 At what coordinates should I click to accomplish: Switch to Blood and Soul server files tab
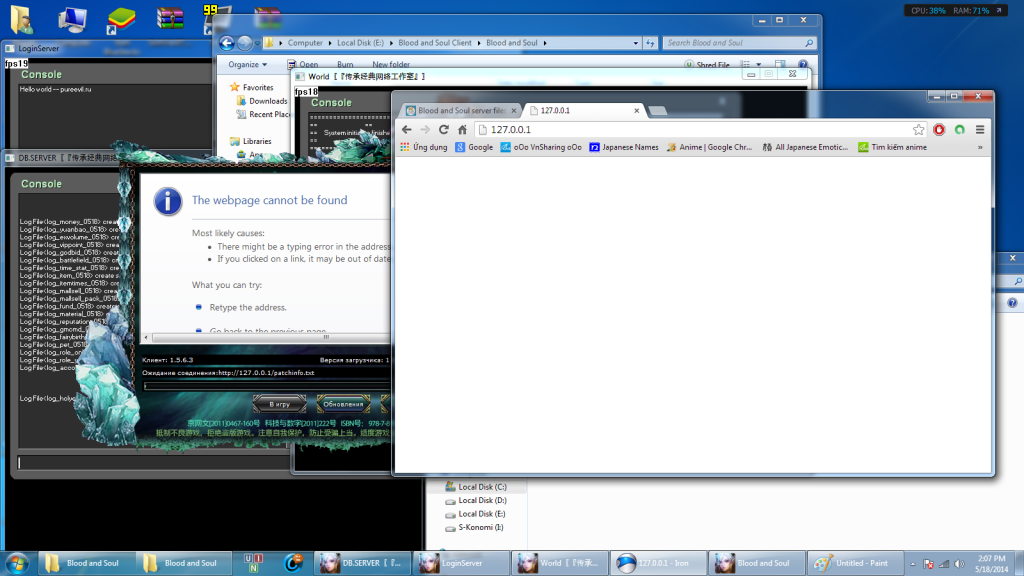click(x=461, y=110)
